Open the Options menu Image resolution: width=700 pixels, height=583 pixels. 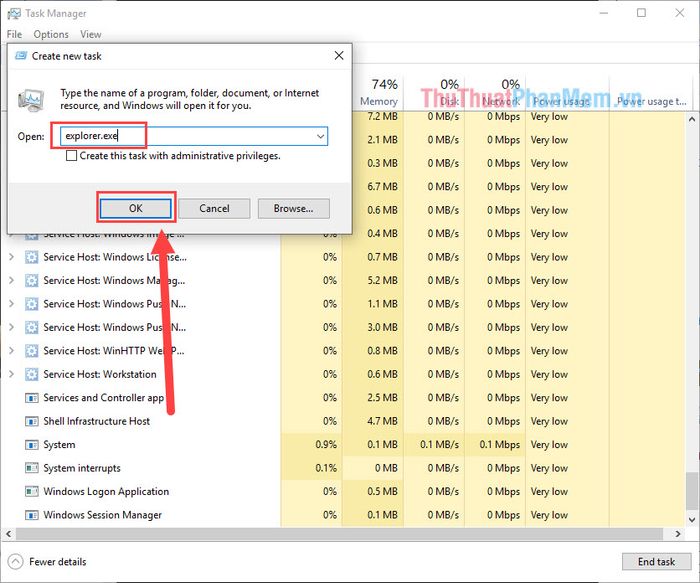(x=51, y=34)
